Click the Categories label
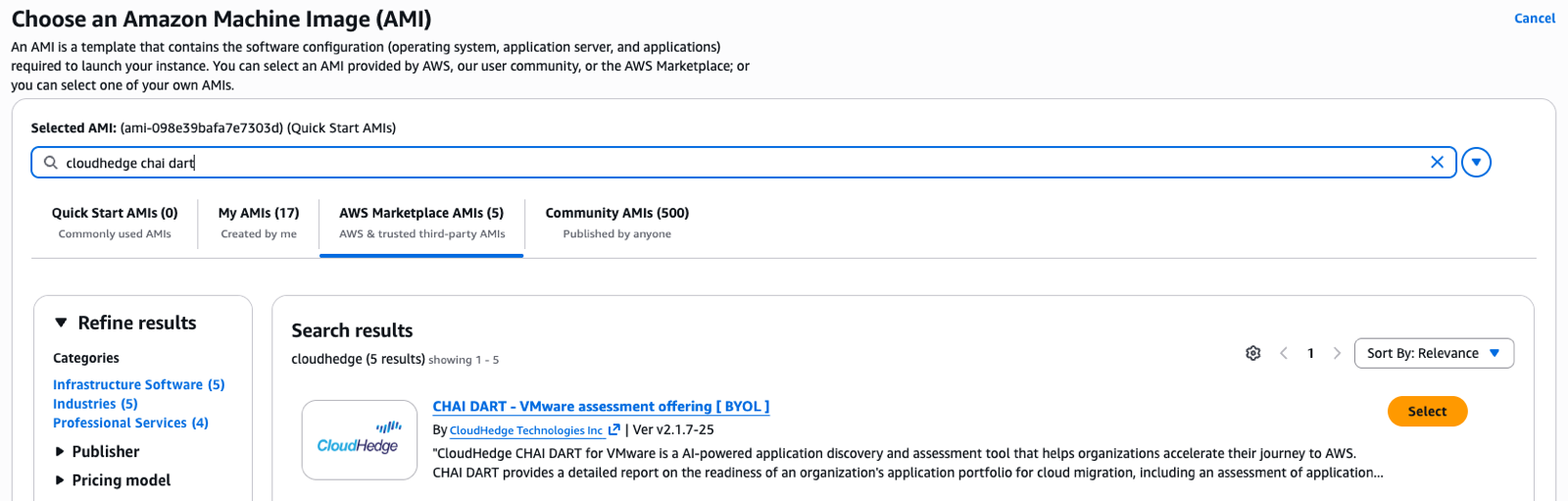The image size is (1568, 501). tap(86, 358)
